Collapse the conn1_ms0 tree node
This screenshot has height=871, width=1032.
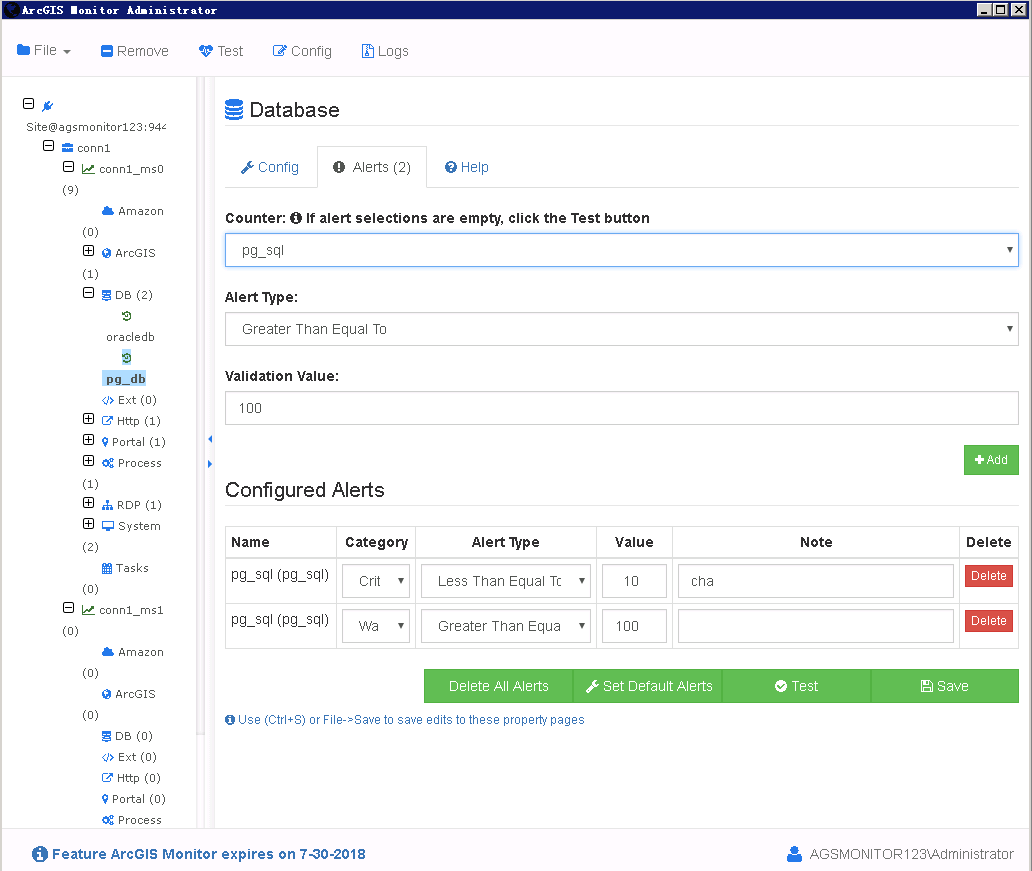[68, 167]
